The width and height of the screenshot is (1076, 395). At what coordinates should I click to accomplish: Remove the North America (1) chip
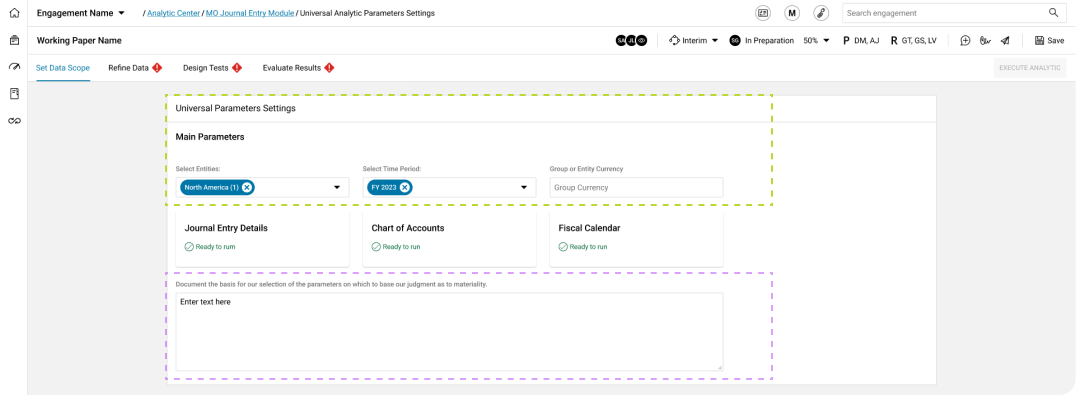[246, 187]
